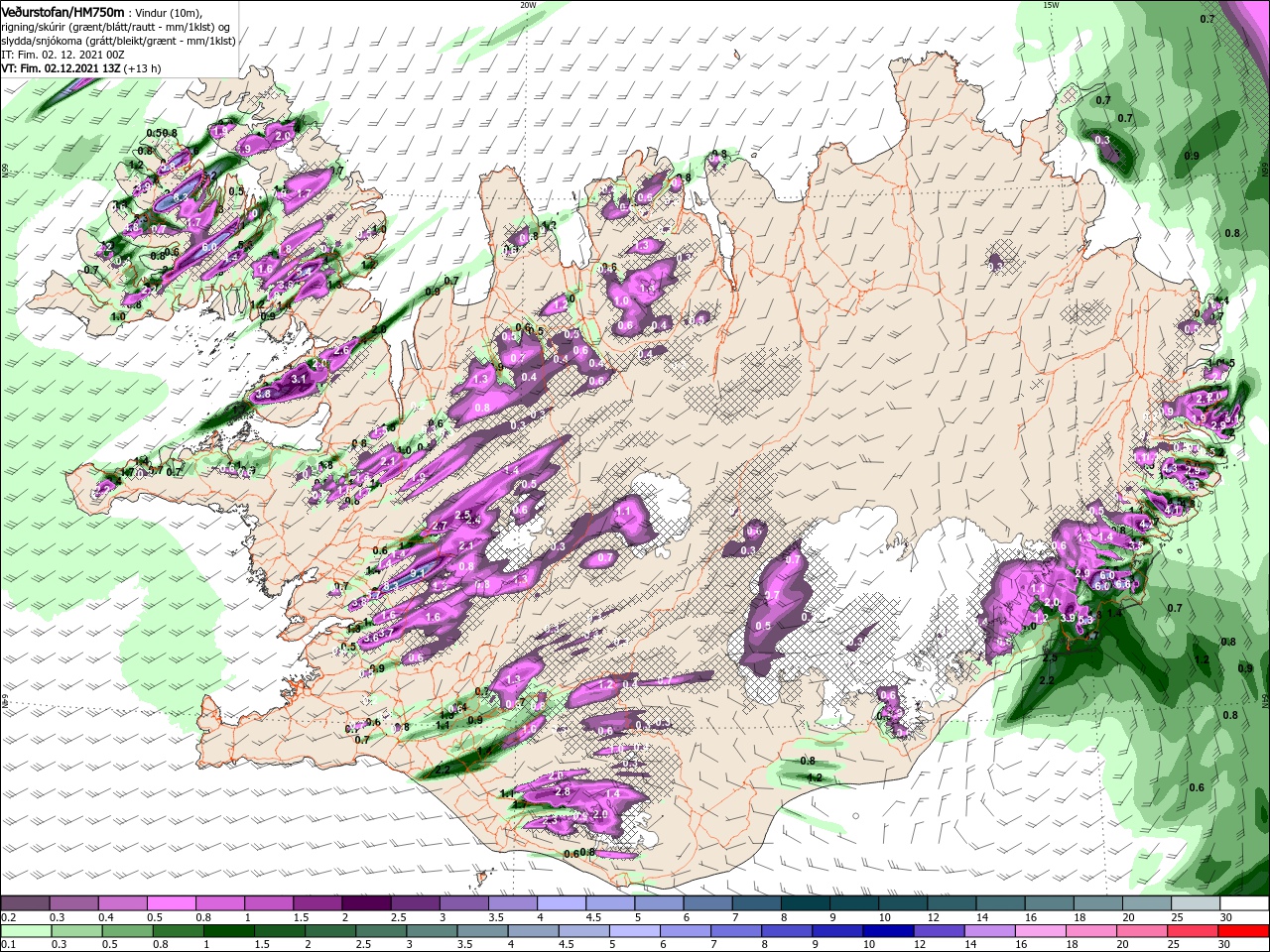Click the pink 18 swatch in rain scale

(1090, 931)
